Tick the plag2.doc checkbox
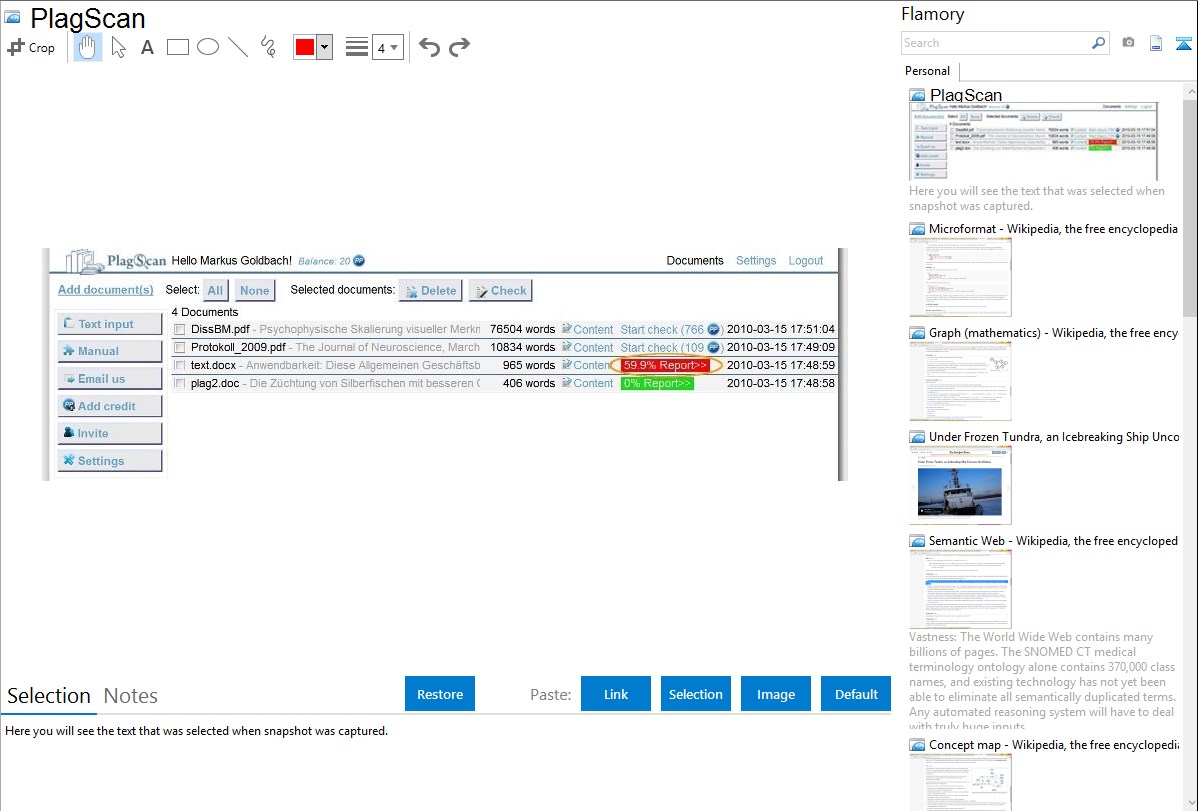The height and width of the screenshot is (811, 1198). coord(180,383)
